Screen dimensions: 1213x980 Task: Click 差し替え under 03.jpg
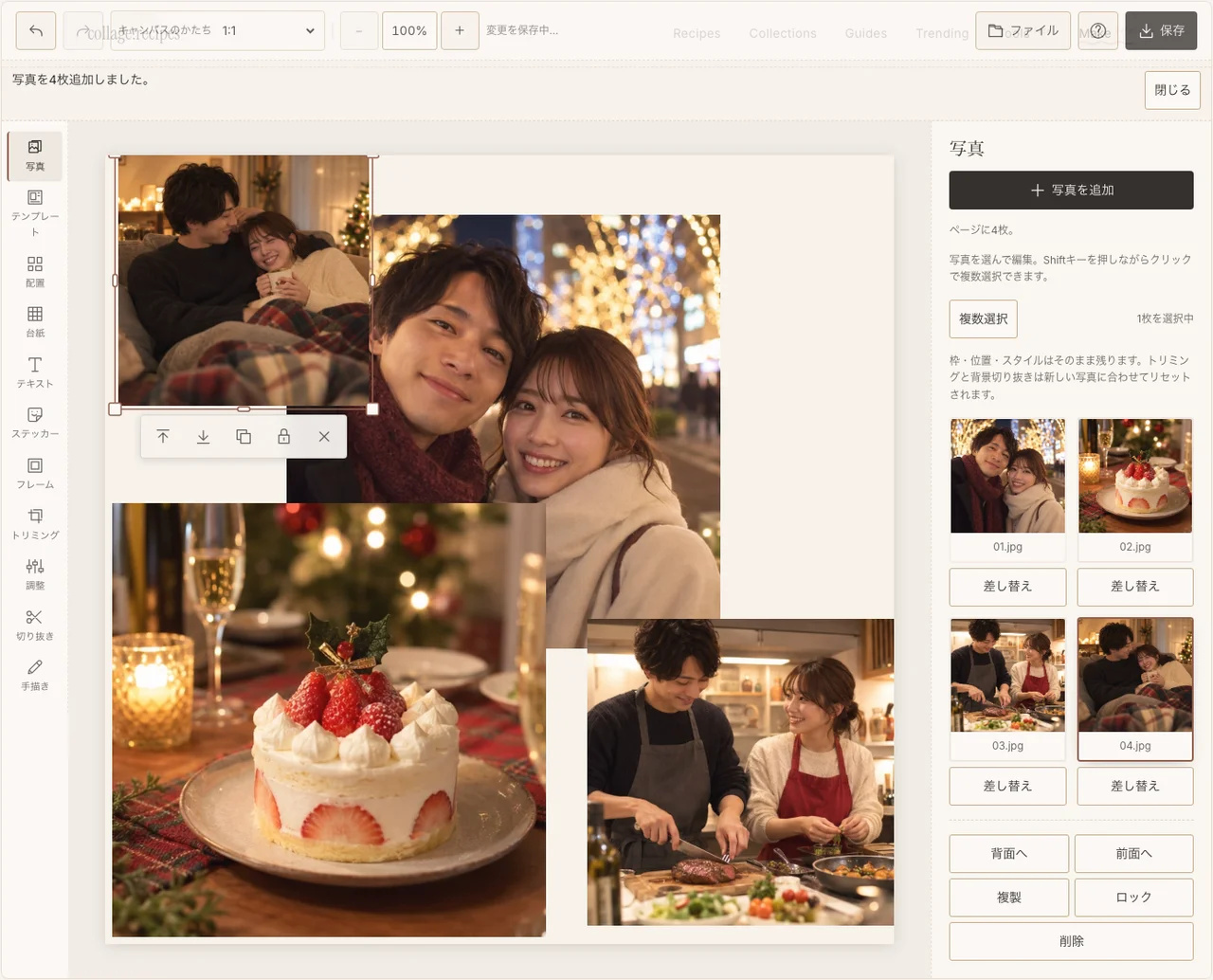1007,786
